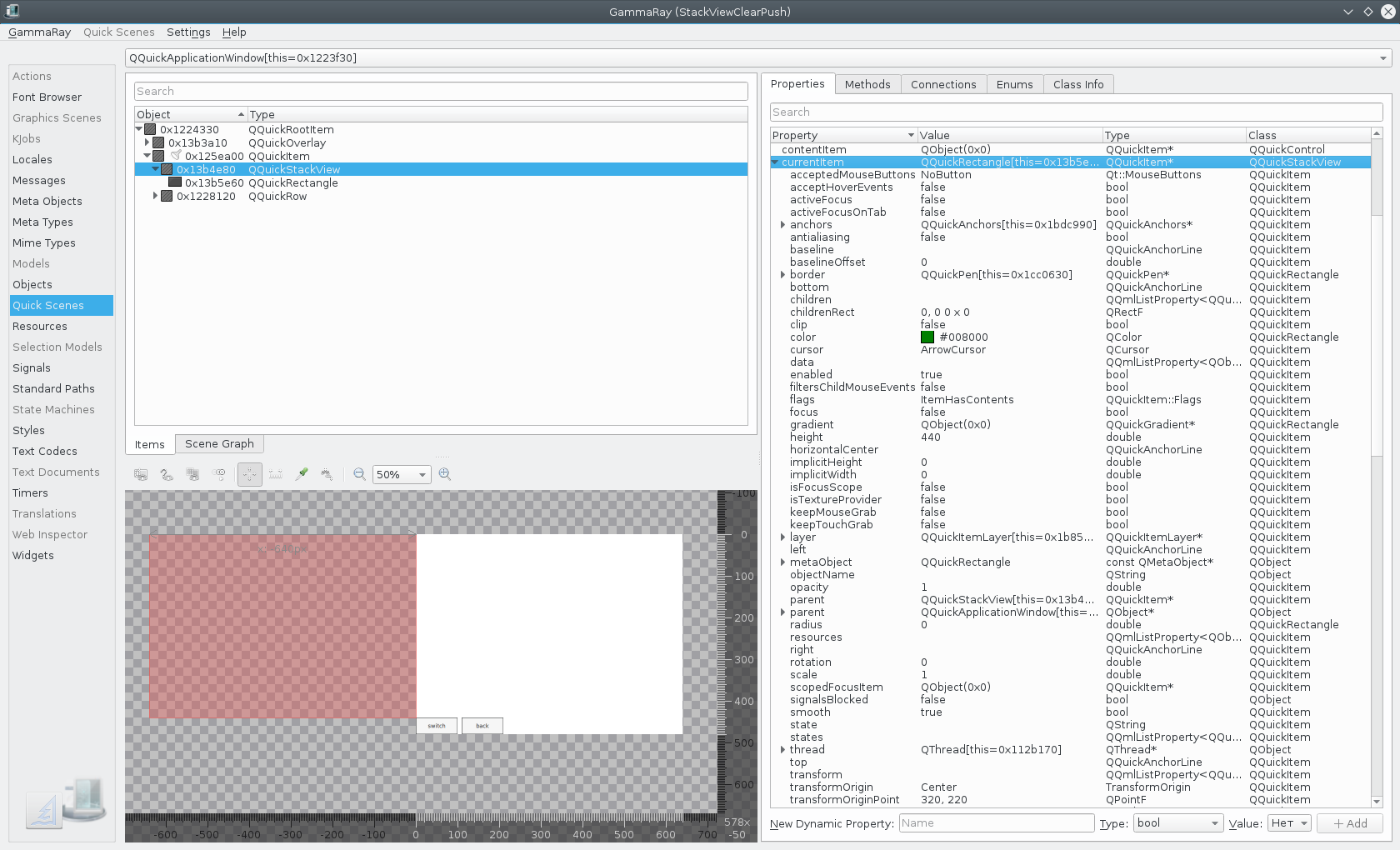Pick the green color picker pipette tool

coord(302,474)
